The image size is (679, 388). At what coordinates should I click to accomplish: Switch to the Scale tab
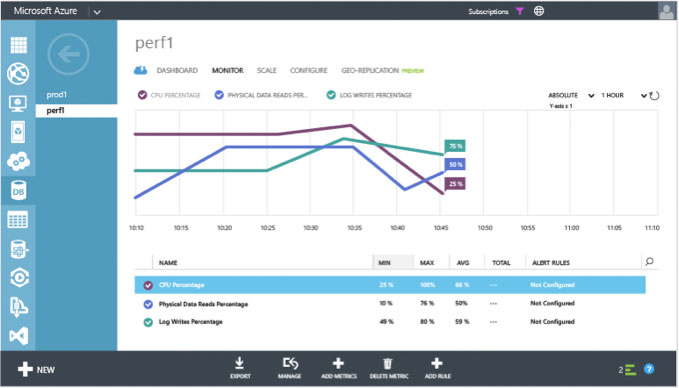[x=267, y=70]
